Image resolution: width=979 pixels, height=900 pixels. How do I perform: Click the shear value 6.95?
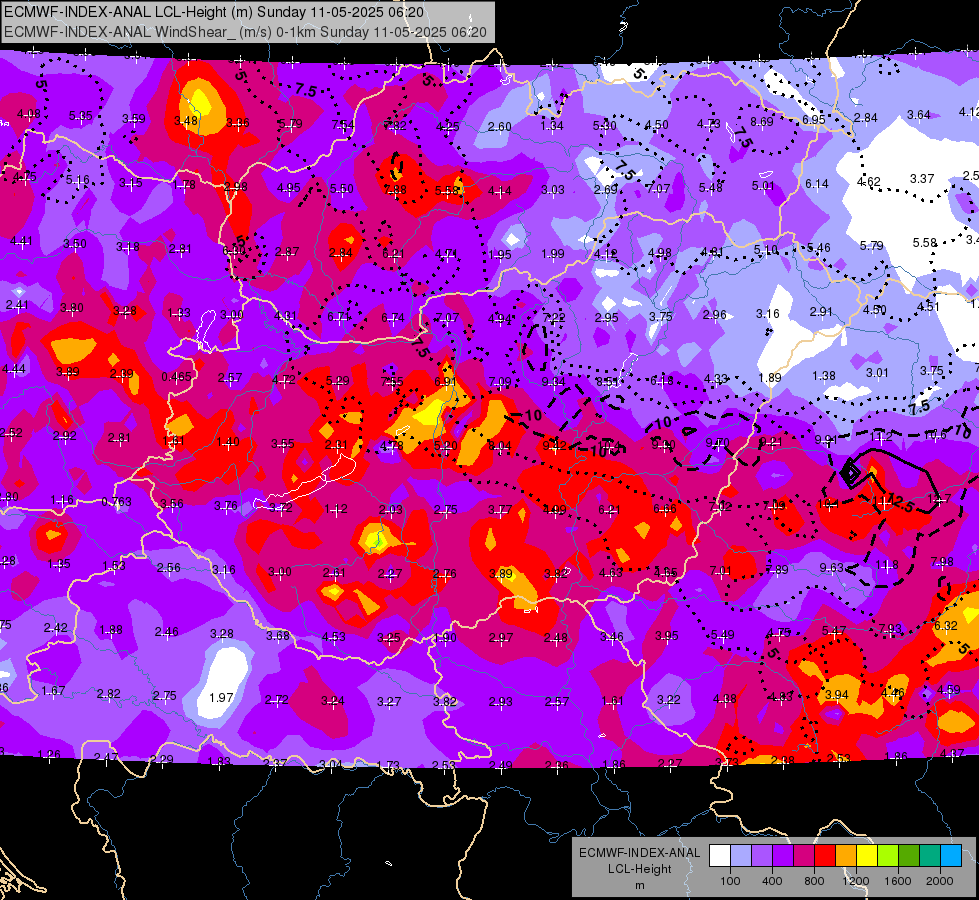(x=814, y=119)
